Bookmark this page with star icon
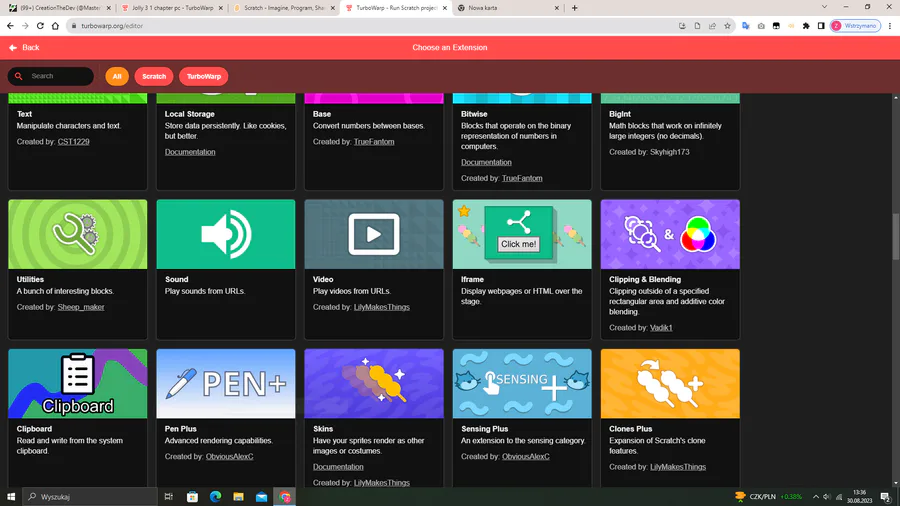Viewport: 900px width, 506px height. pyautogui.click(x=727, y=26)
